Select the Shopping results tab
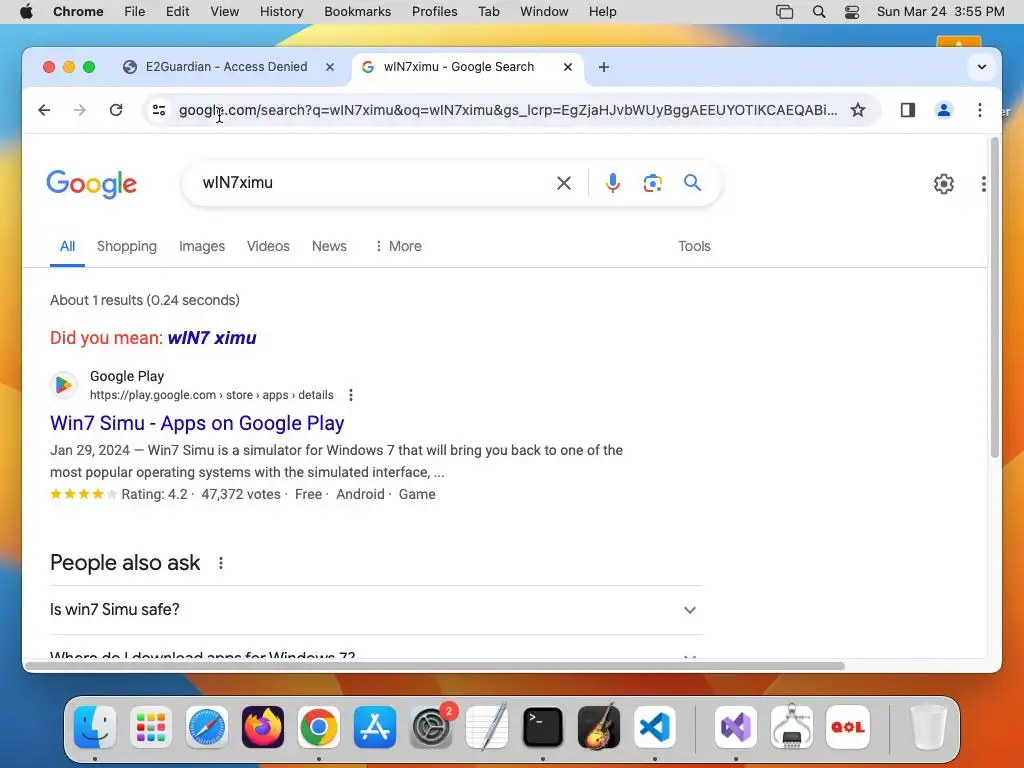The height and width of the screenshot is (768, 1024). click(x=127, y=246)
